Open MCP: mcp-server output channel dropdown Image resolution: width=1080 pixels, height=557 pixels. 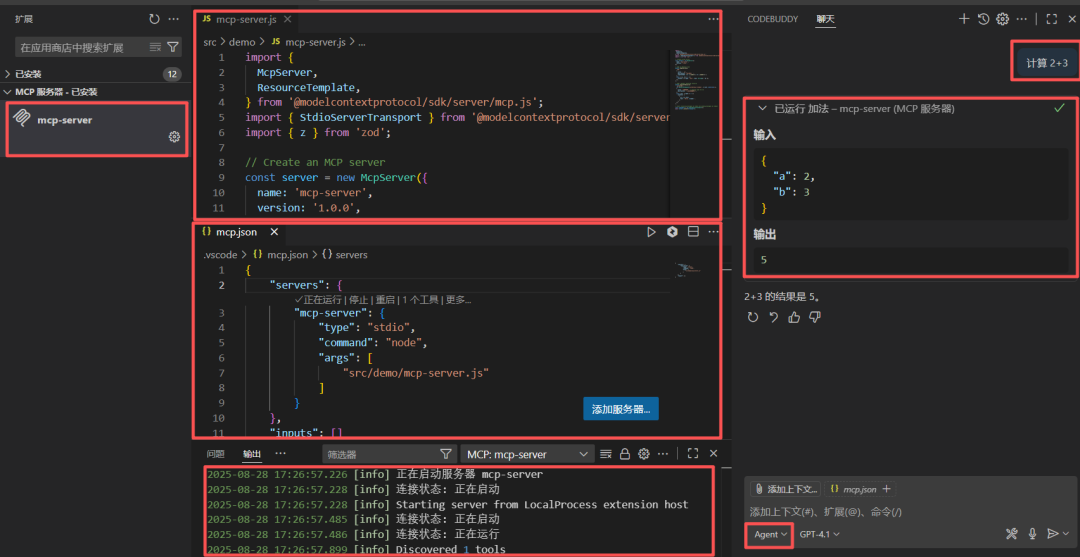pos(527,454)
